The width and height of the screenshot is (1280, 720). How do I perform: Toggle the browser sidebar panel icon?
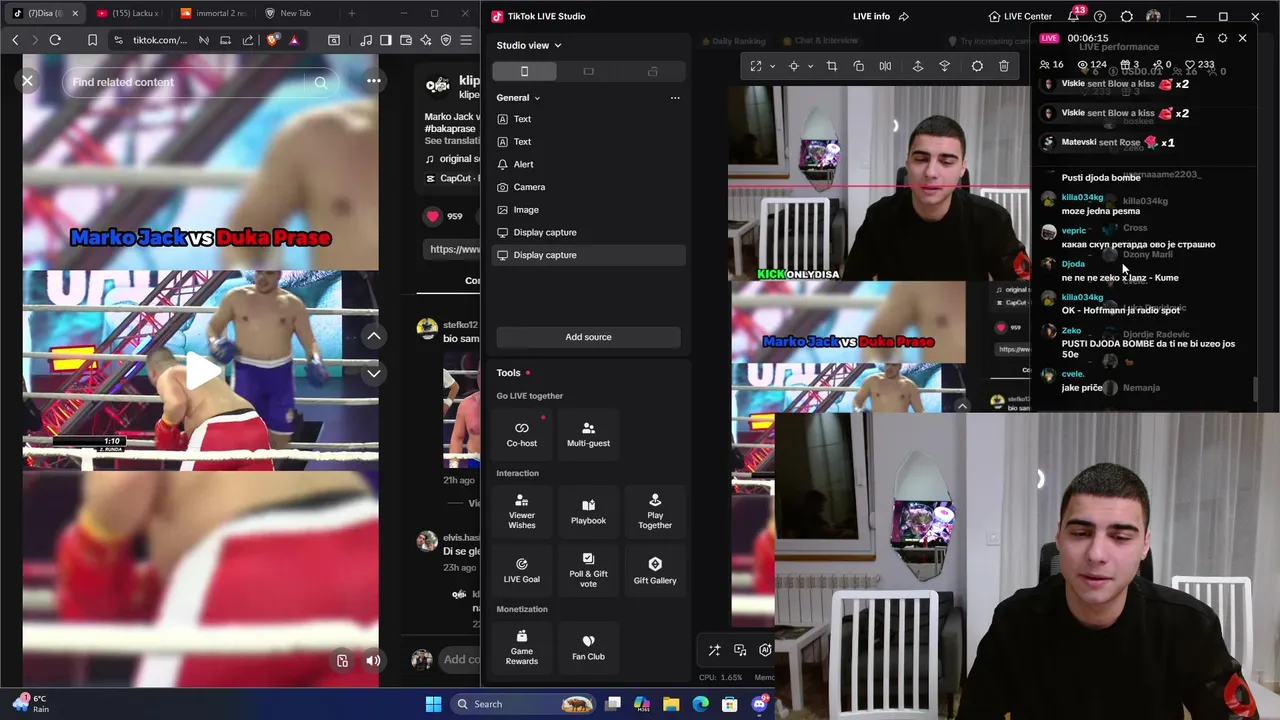coord(385,40)
